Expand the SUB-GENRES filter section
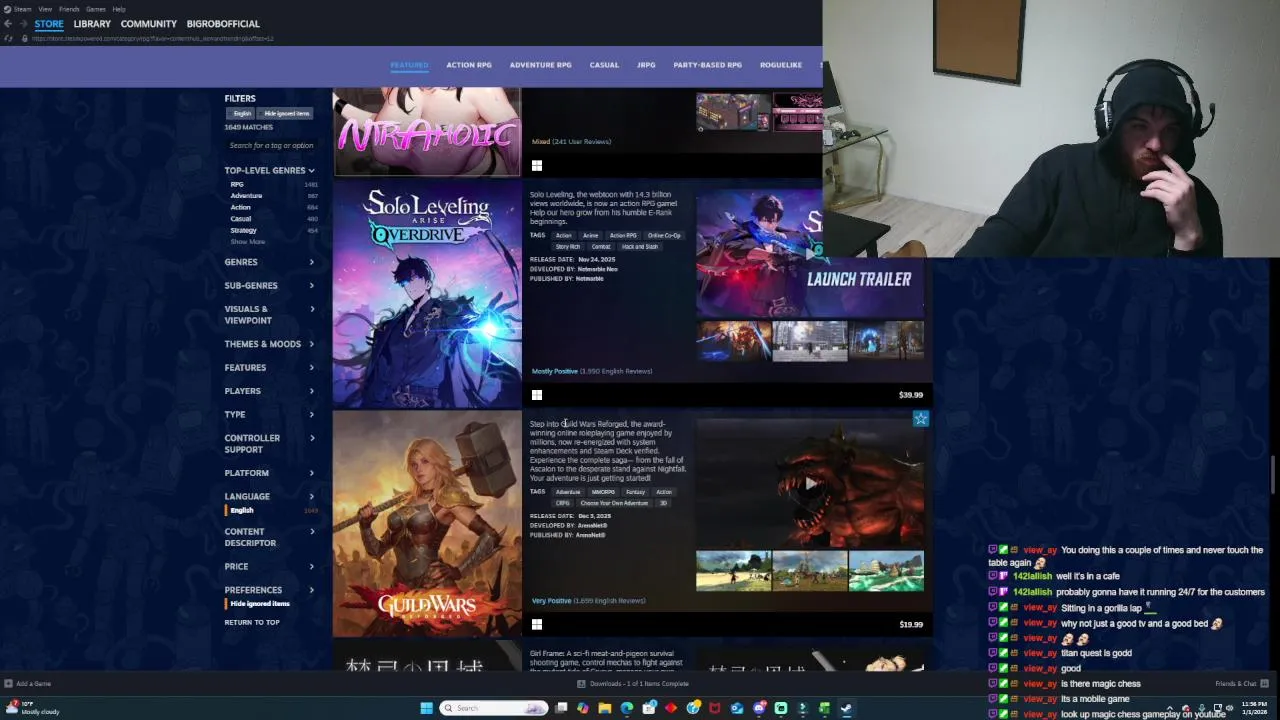This screenshot has width=1280, height=720. tap(270, 286)
